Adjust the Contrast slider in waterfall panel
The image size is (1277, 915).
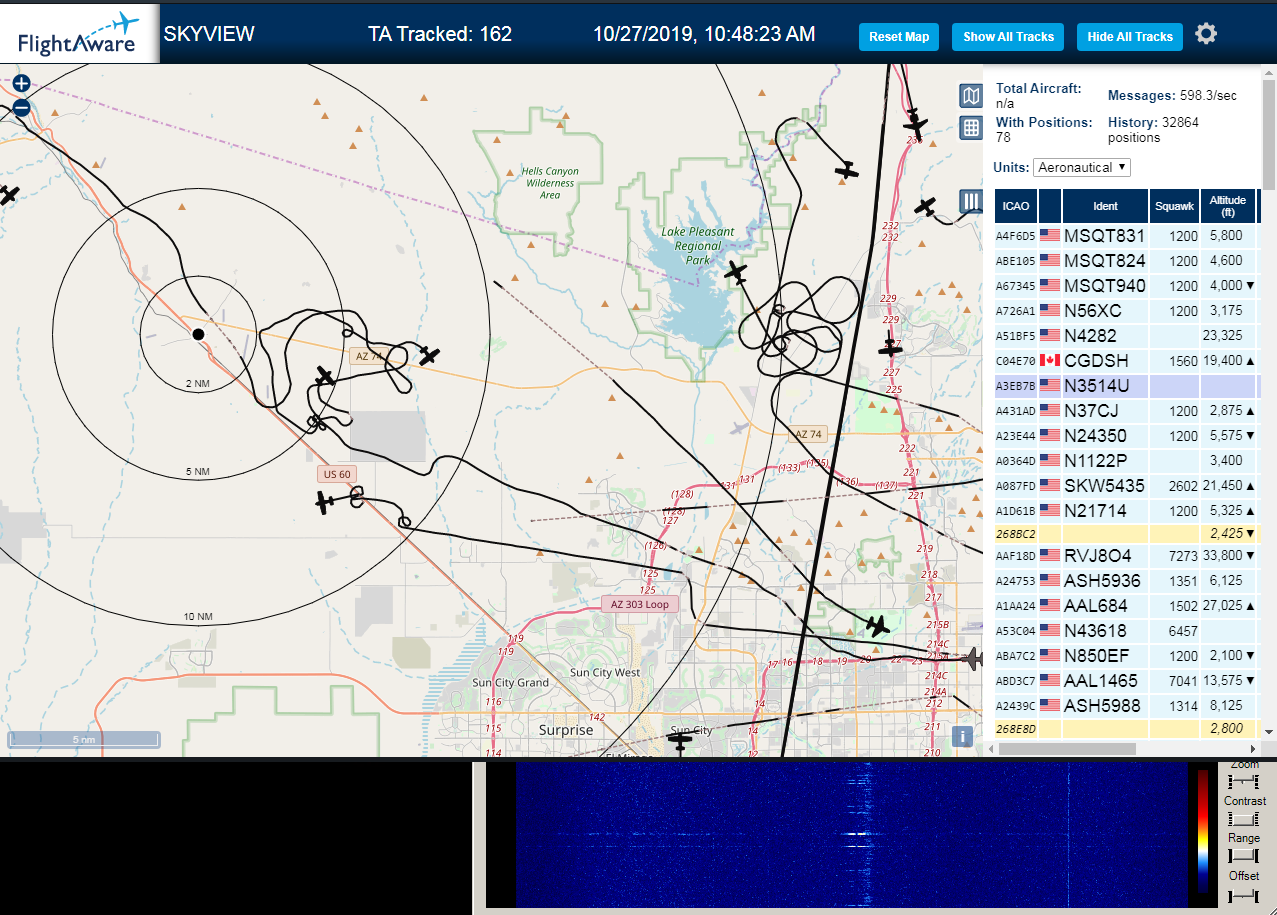(x=1244, y=818)
